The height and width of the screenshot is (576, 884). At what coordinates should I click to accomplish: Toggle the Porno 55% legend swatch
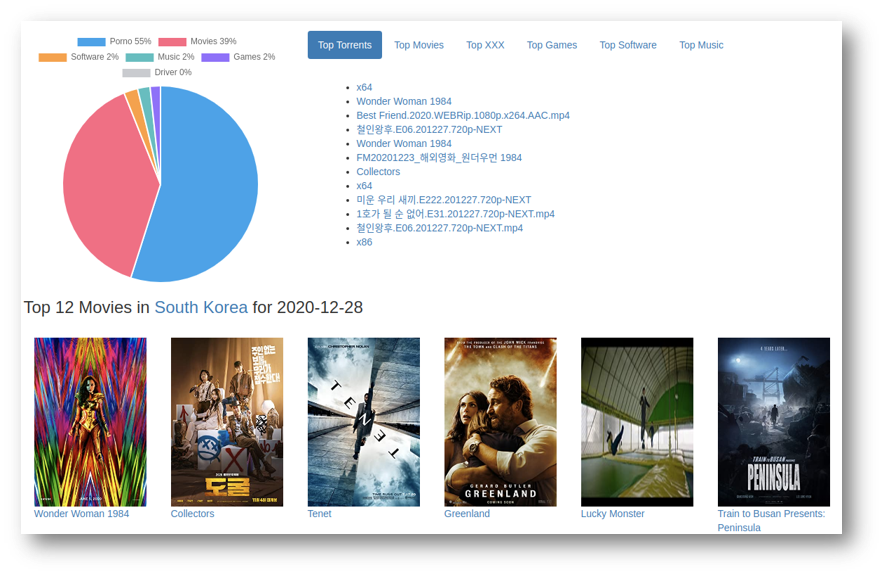pyautogui.click(x=91, y=42)
